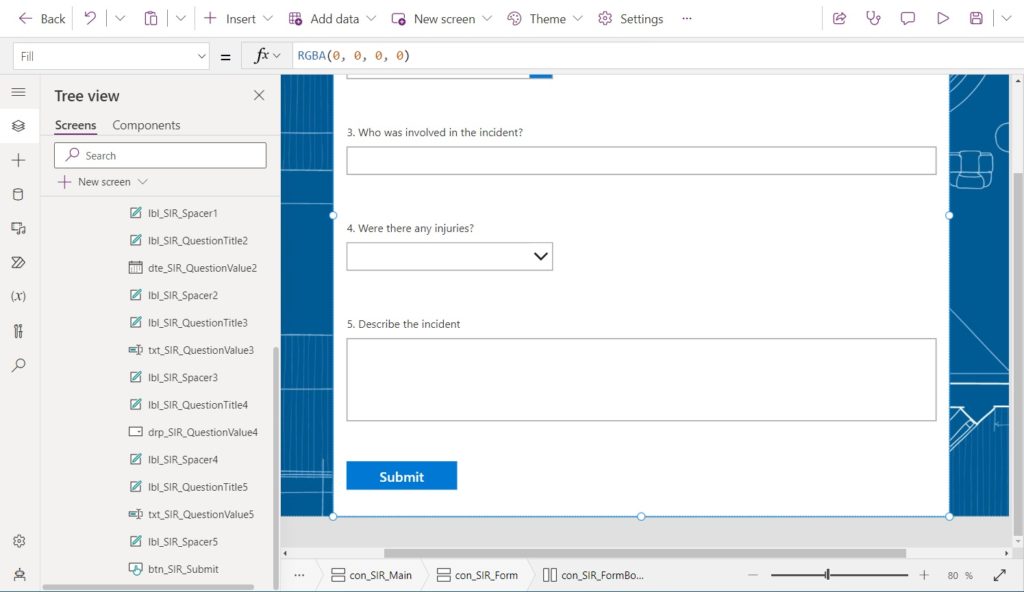Open the Data pane

19,194
